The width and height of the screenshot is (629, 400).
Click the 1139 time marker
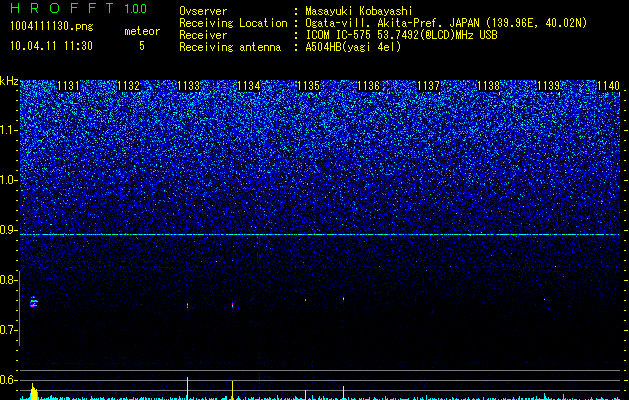coord(548,86)
